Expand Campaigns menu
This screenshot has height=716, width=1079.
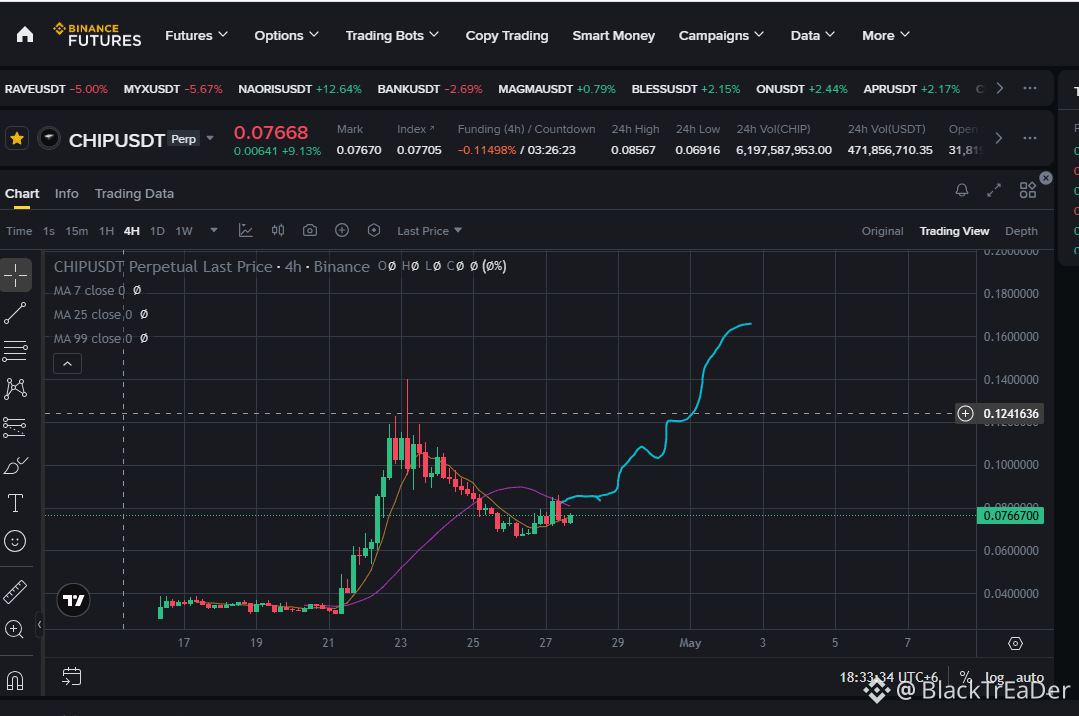[x=721, y=35]
